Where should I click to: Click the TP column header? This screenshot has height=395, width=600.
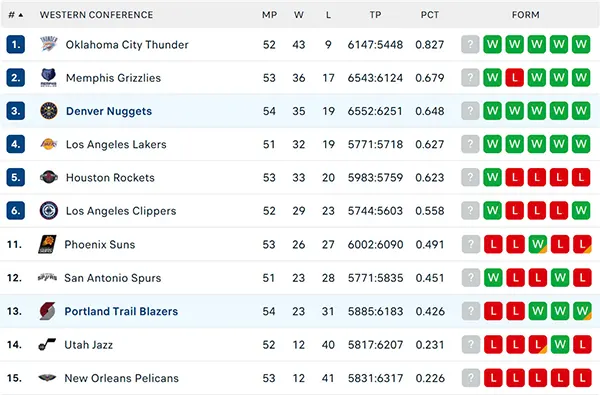(375, 15)
